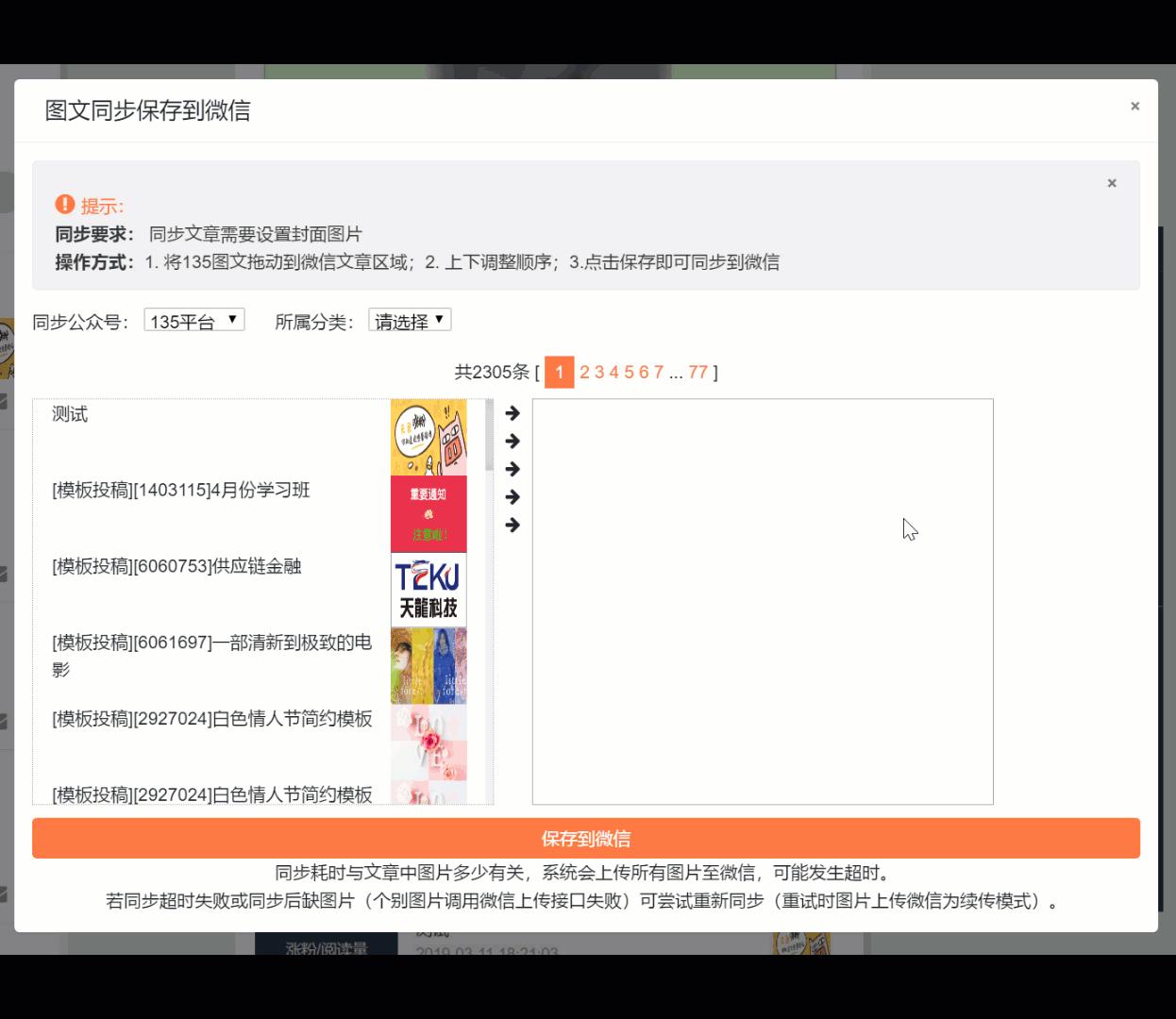This screenshot has height=1019, width=1176.
Task: Click arrow icon to move 测试 article
Action: click(512, 411)
